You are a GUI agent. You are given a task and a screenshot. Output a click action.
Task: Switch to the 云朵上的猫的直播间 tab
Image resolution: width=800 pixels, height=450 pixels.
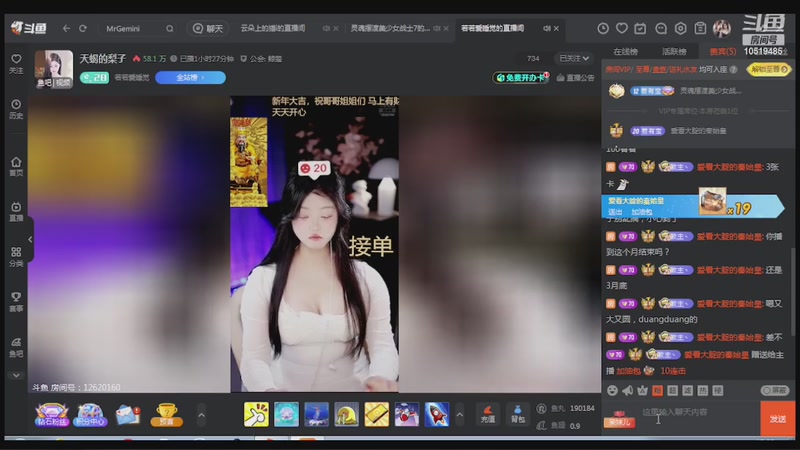pos(273,29)
